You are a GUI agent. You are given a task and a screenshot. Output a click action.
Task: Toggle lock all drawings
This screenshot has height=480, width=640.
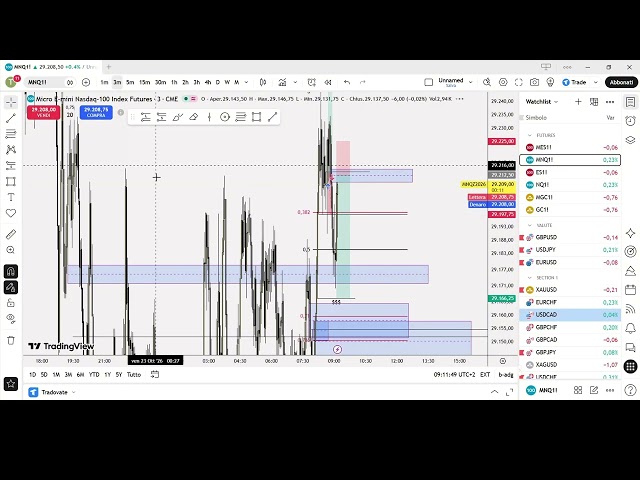click(x=11, y=302)
